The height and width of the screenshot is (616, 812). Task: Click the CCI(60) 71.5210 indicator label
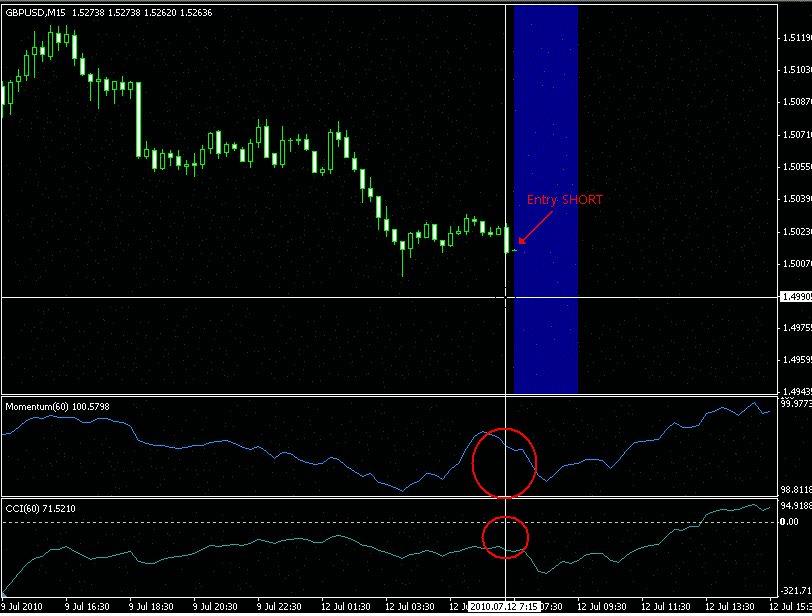[40, 509]
